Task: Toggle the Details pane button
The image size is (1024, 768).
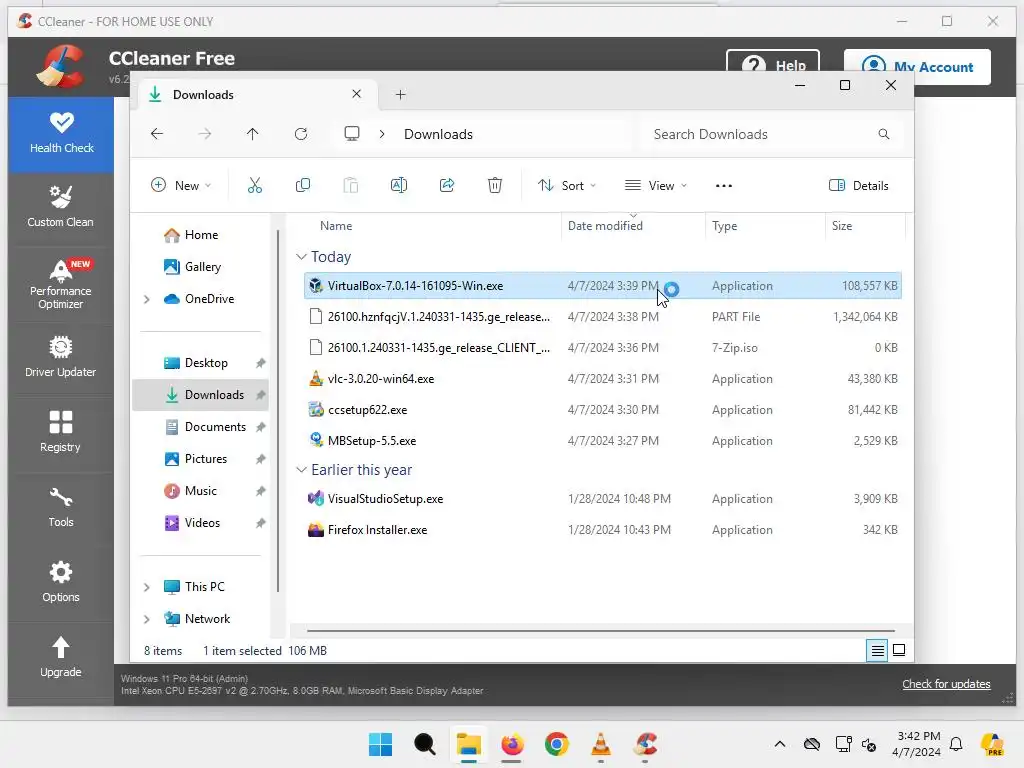Action: point(858,185)
